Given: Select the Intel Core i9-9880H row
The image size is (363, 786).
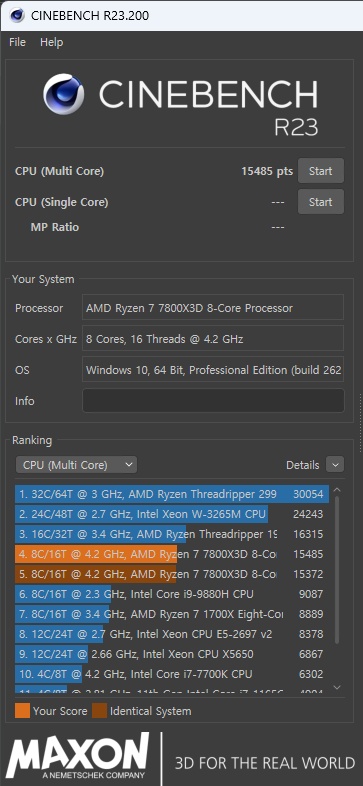Looking at the screenshot, I should pos(172,594).
